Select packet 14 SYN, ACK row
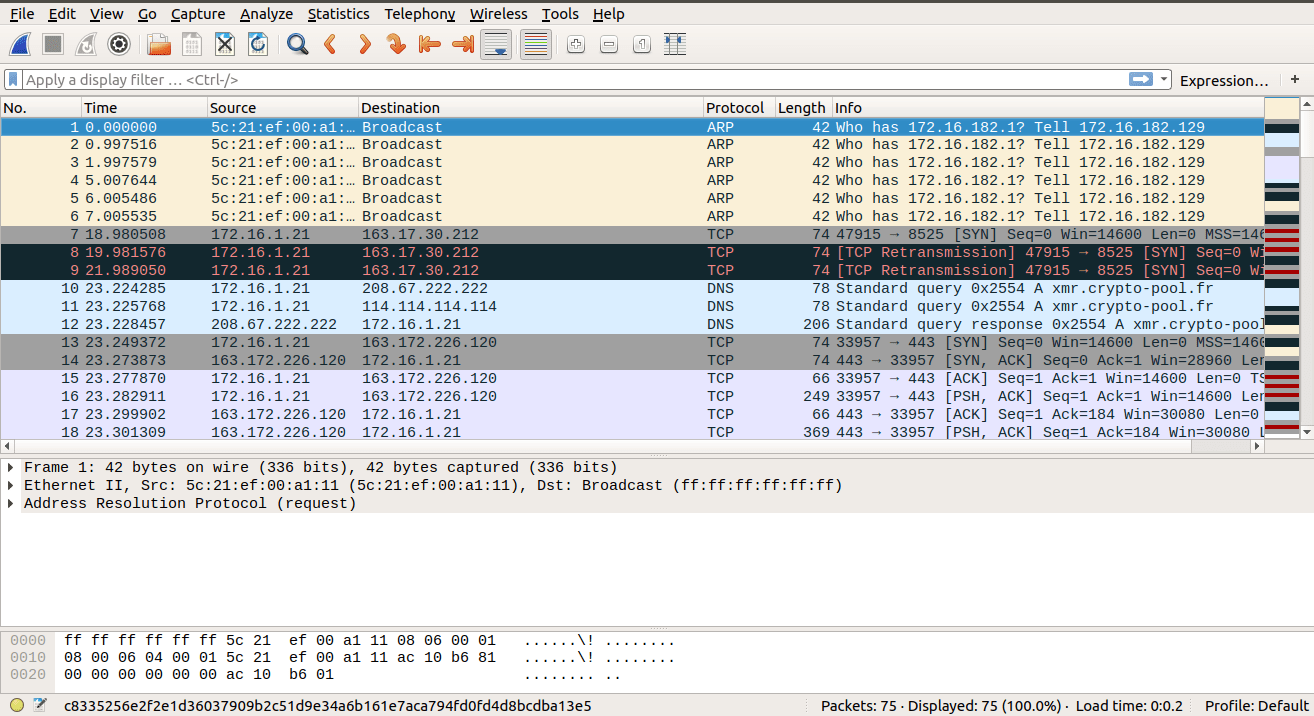Viewport: 1314px width, 716px height. (632, 360)
